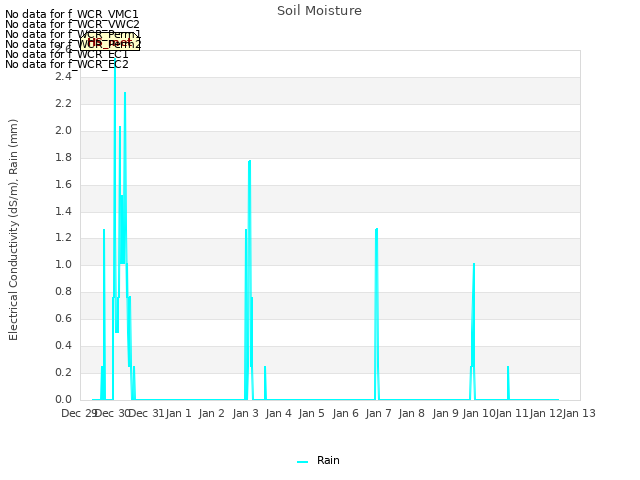The width and height of the screenshot is (640, 480).
Task: Click the cyan Rain legend swatch
Action: [302, 462]
